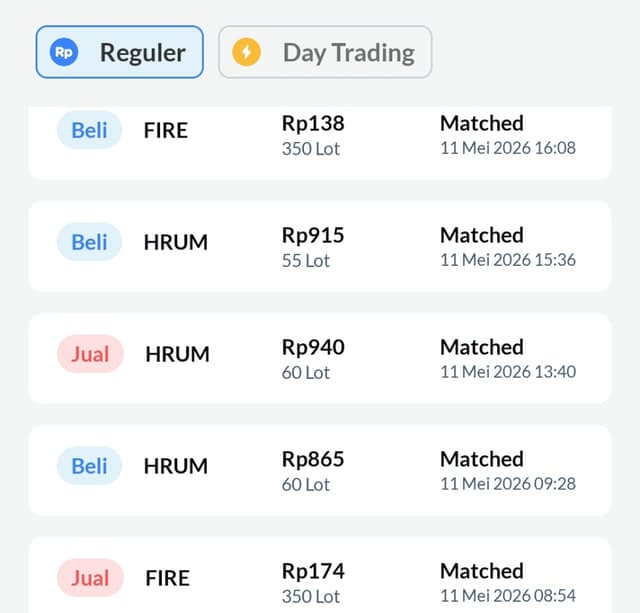Click the HRUM stock name in the Rp915 order
Screen dimensions: 640x613
(176, 242)
